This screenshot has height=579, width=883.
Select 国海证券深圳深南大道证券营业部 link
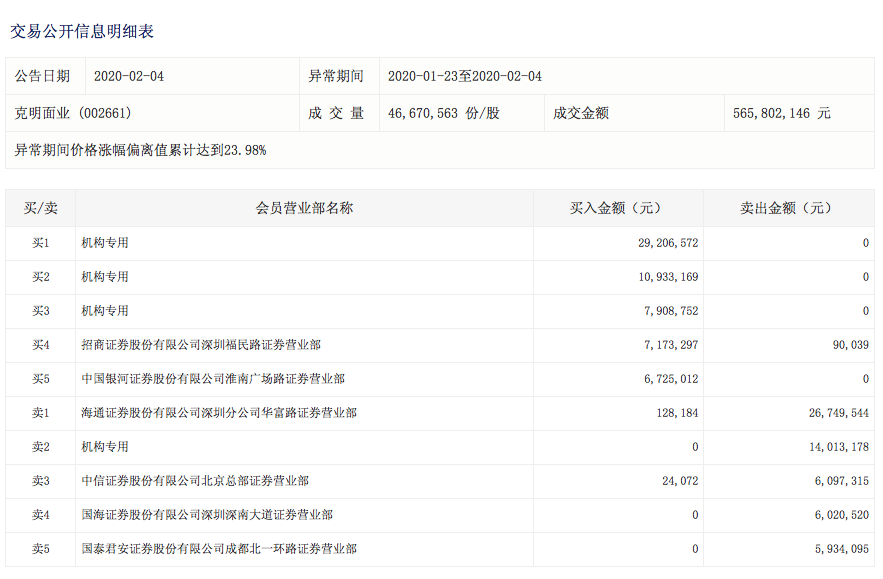point(206,515)
